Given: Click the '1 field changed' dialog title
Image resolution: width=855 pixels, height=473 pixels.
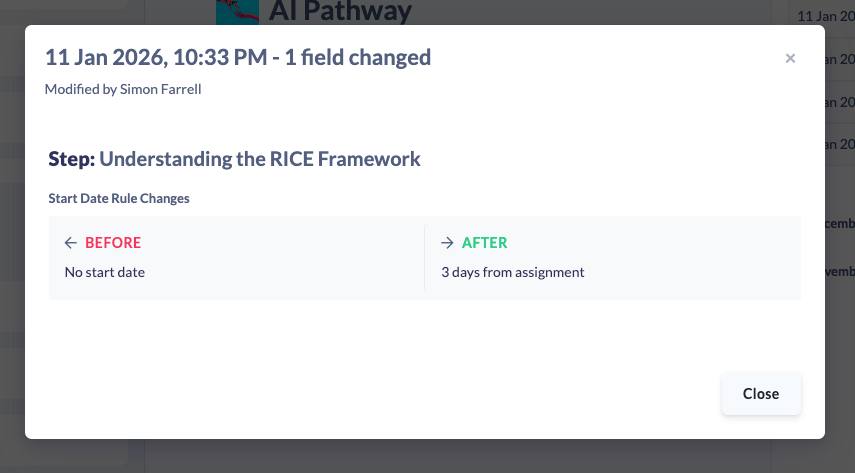Looking at the screenshot, I should coord(237,57).
